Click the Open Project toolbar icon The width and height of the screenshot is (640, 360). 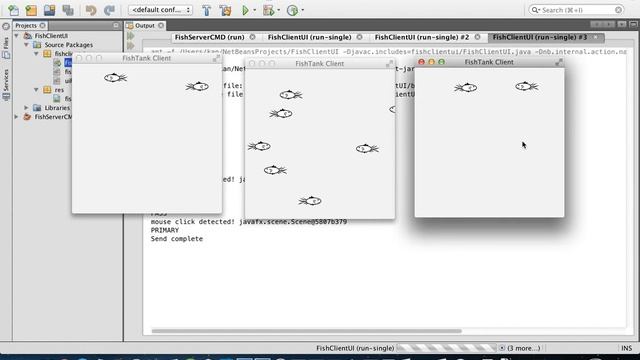pos(49,10)
